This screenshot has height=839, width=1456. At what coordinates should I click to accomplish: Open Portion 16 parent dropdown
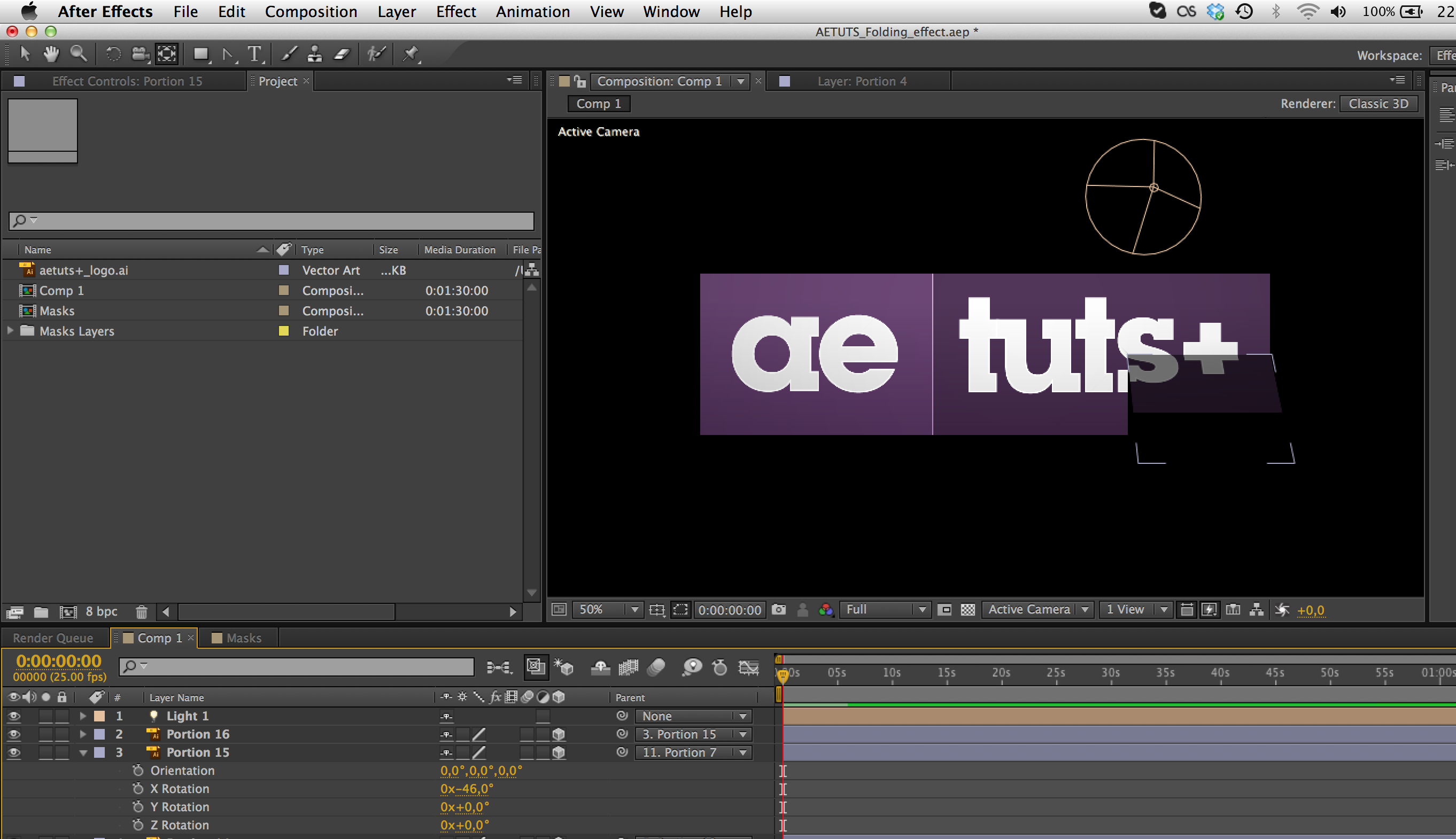pyautogui.click(x=693, y=734)
